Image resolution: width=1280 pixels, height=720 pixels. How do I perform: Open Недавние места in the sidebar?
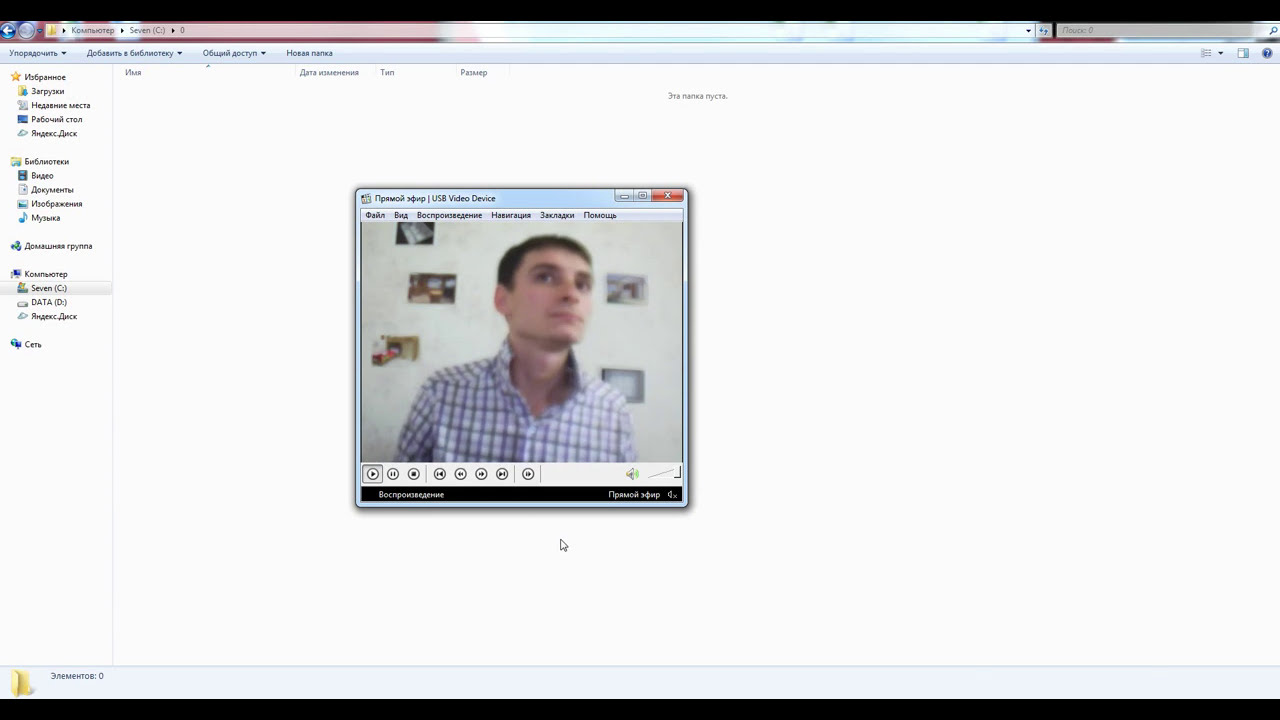click(x=60, y=105)
